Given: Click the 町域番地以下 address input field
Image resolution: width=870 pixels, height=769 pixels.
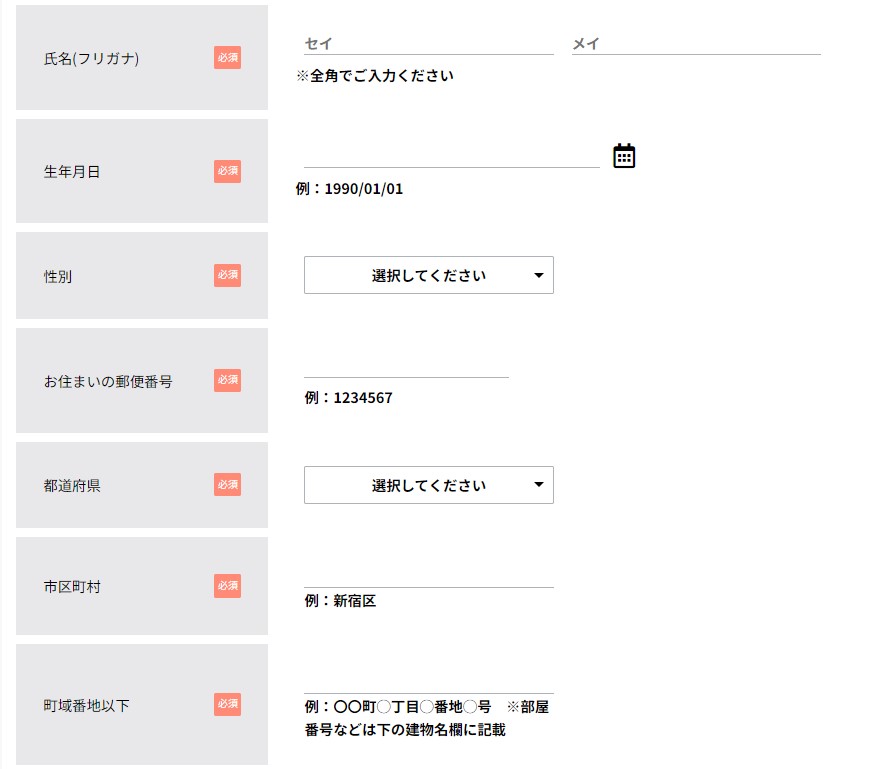Looking at the screenshot, I should [x=428, y=682].
